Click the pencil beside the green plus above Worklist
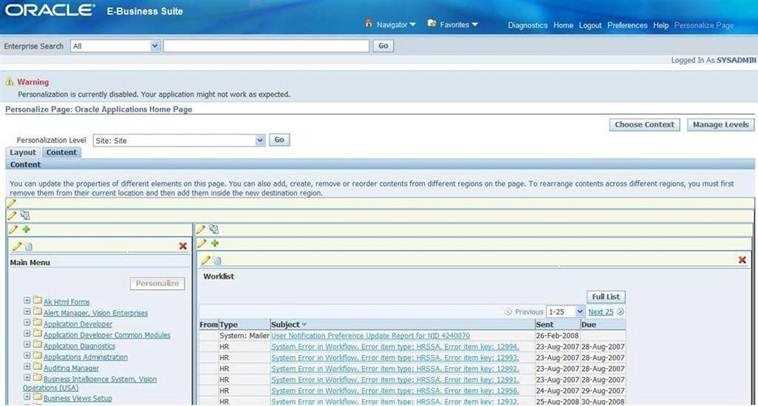Screen dimensions: 758x406 pyautogui.click(x=202, y=243)
